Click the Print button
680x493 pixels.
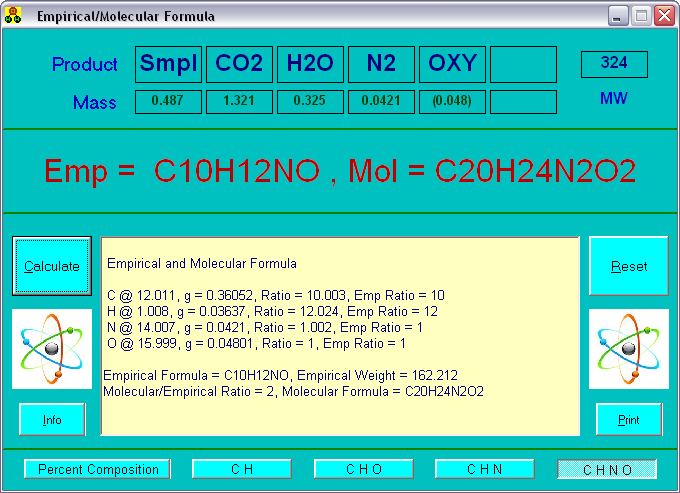(x=629, y=419)
